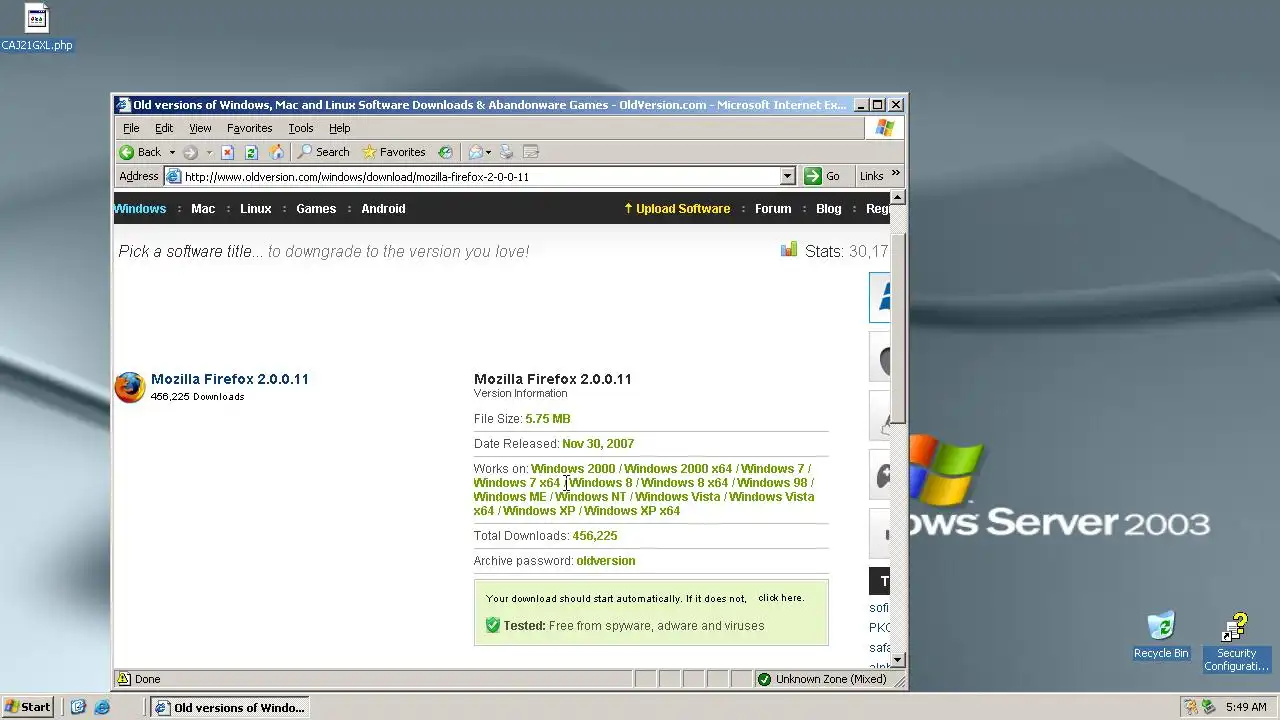Screen dimensions: 1280x720
Task: Click the first system tray icon
Action: 1190,707
